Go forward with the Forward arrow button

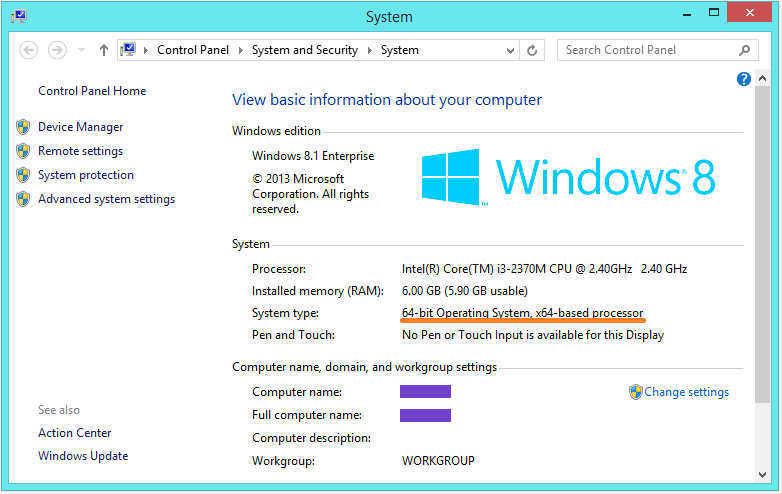click(x=57, y=50)
